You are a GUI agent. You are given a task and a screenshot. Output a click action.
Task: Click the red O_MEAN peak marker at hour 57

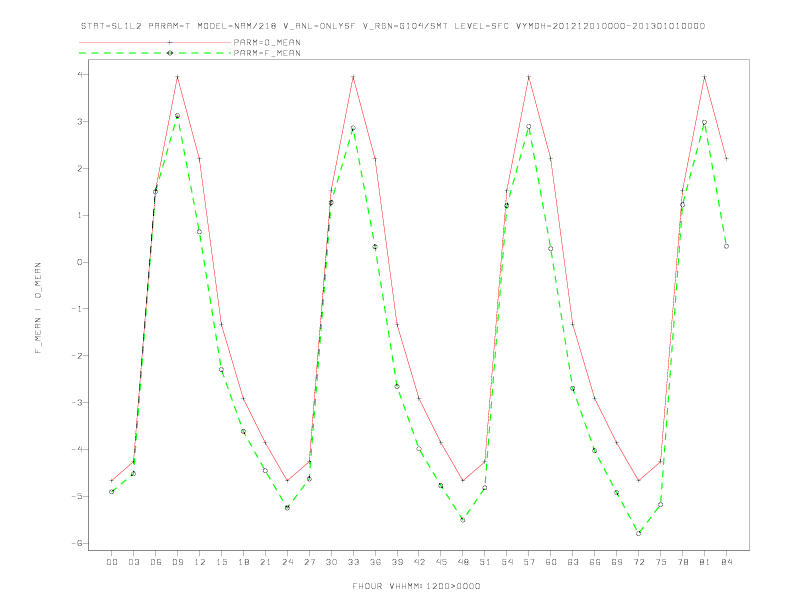529,77
